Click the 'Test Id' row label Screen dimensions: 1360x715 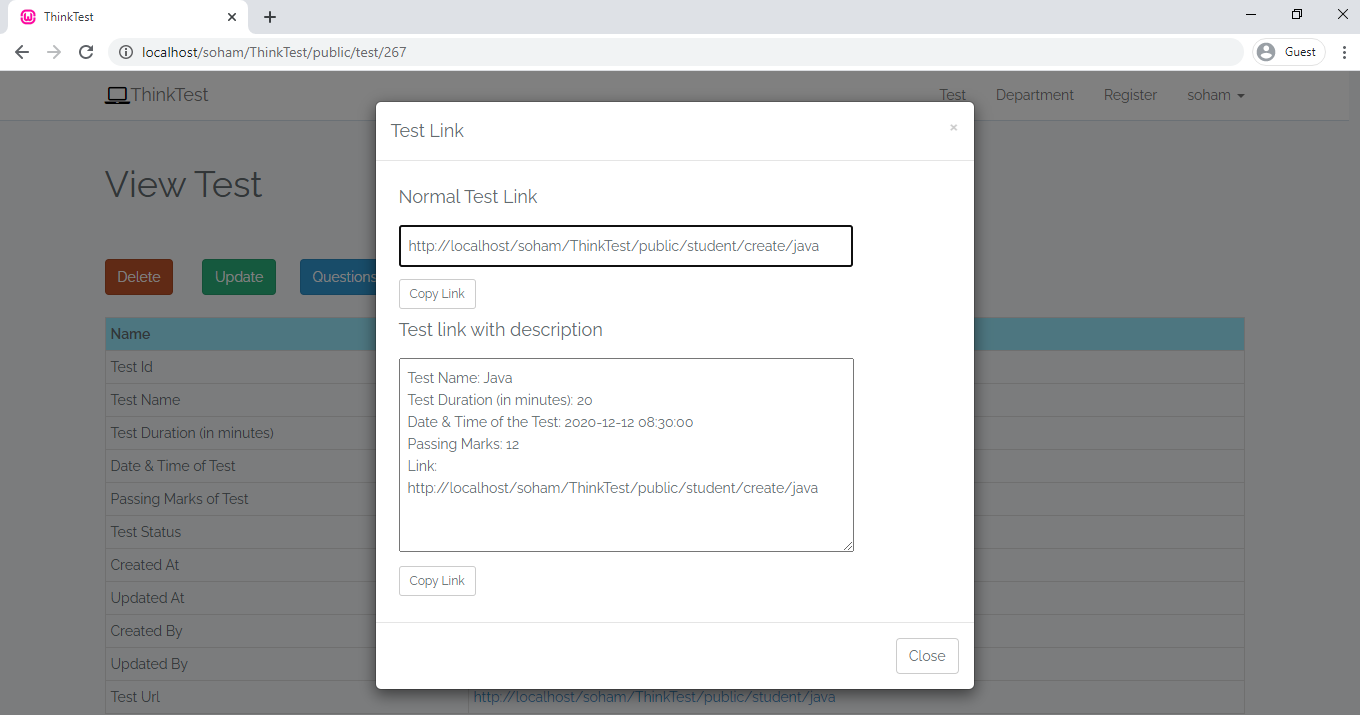tap(132, 367)
